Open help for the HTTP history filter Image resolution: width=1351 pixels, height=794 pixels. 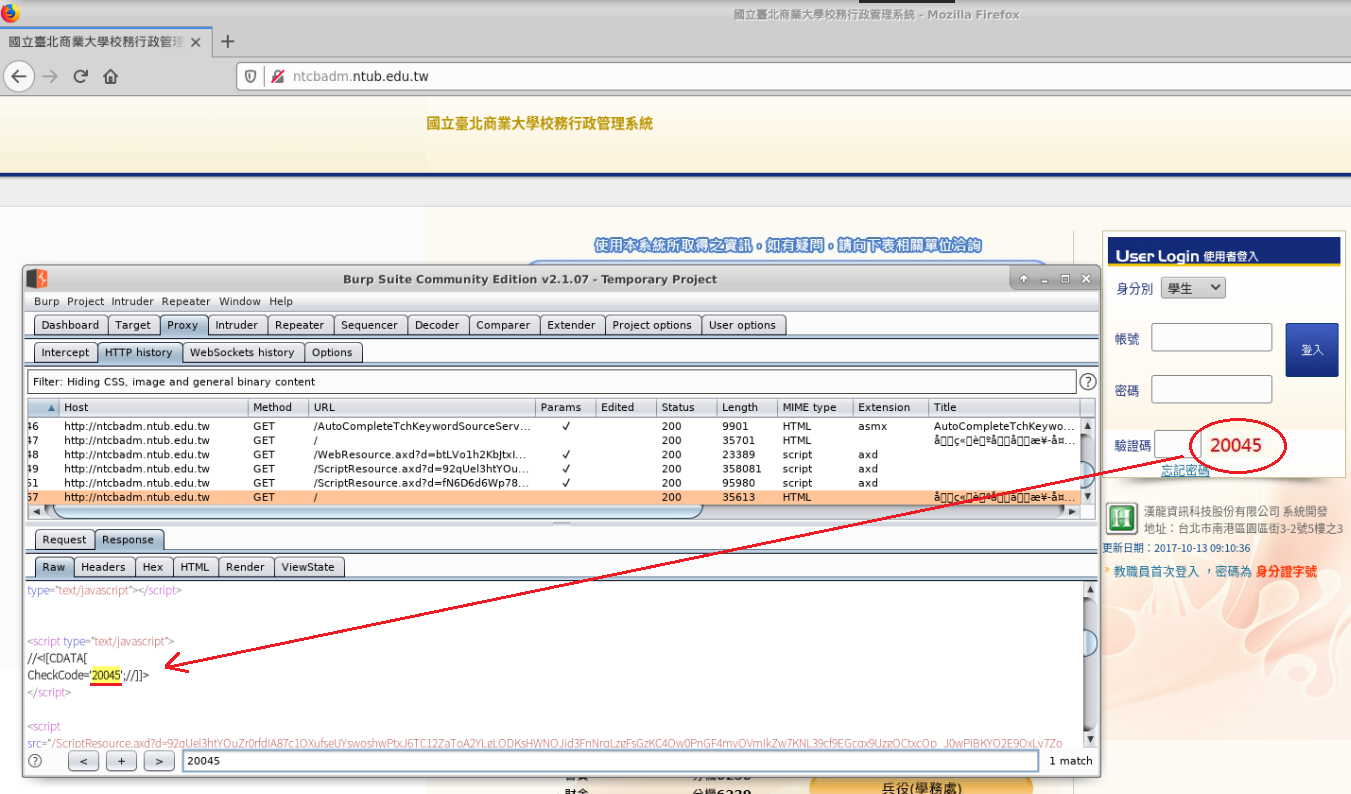point(1087,382)
